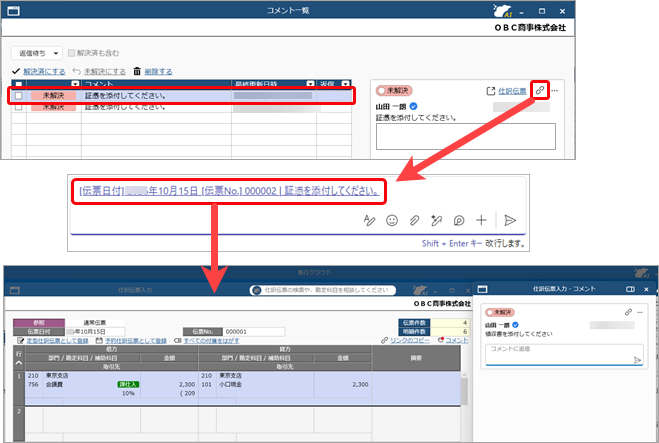Send reply via arrow in コメントに返信 field
Screen dimensions: 659x443
[637, 360]
